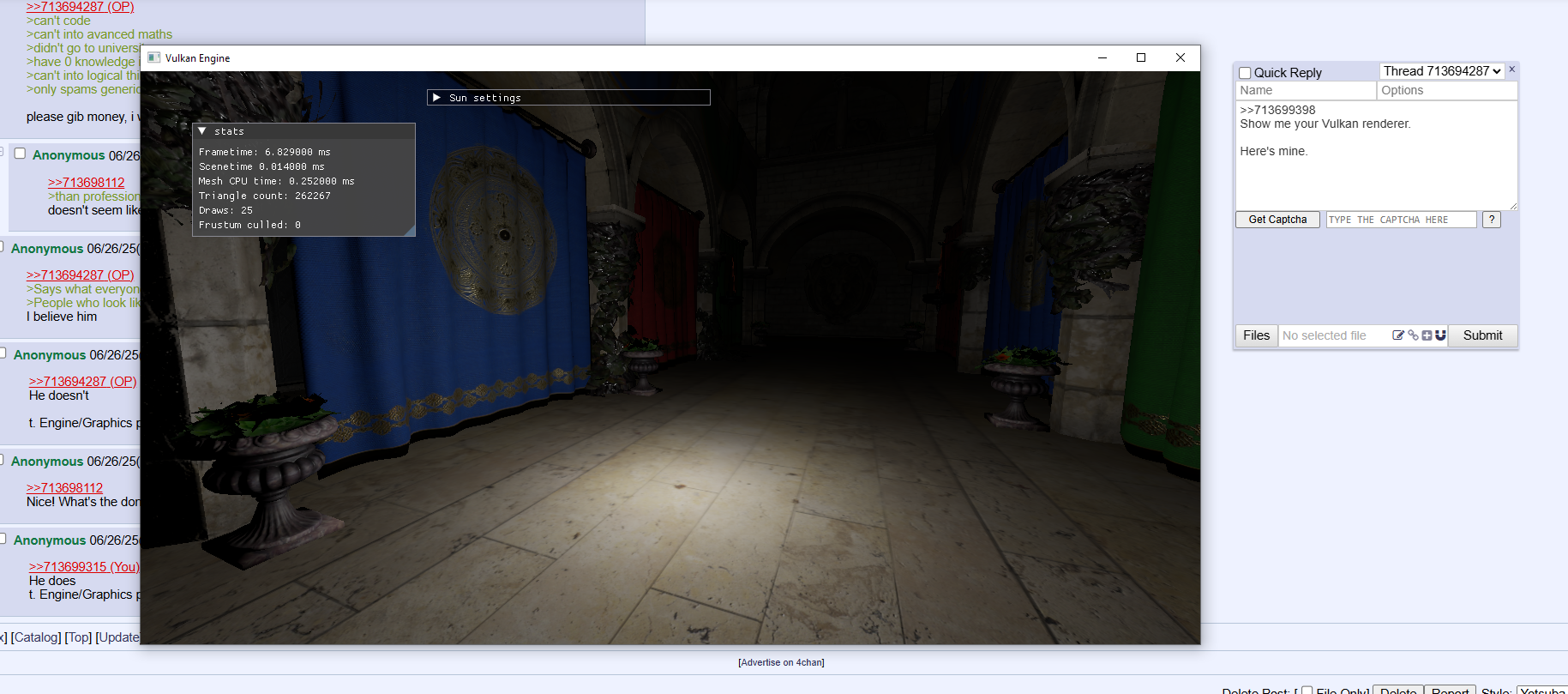This screenshot has height=694, width=1568.
Task: Collapse the stats panel triangle
Action: click(202, 131)
